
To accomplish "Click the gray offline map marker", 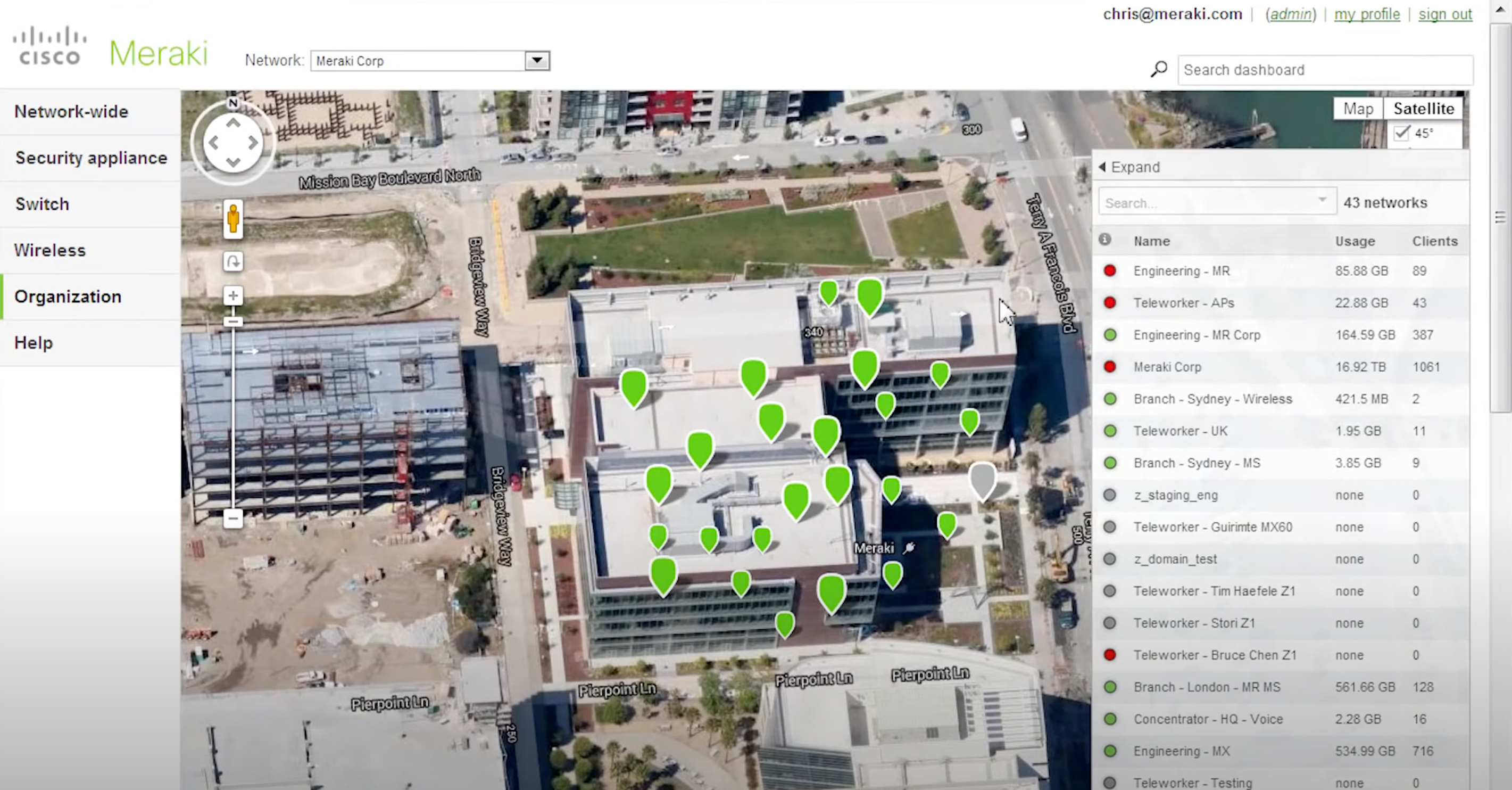I will coord(982,479).
